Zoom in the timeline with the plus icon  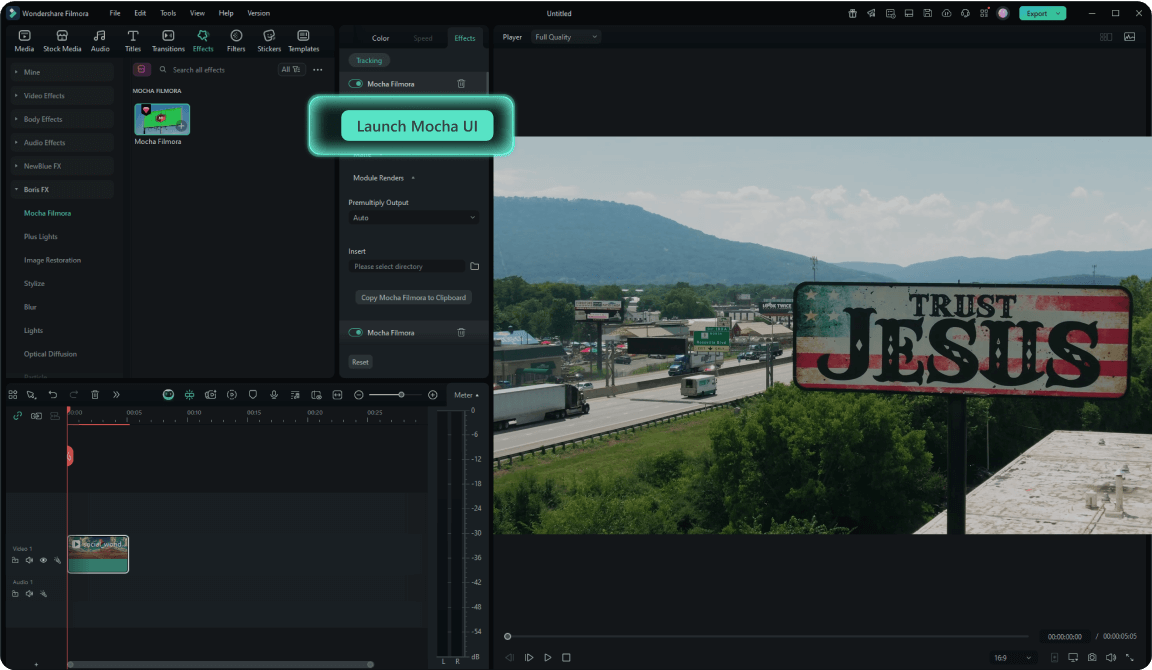click(433, 395)
